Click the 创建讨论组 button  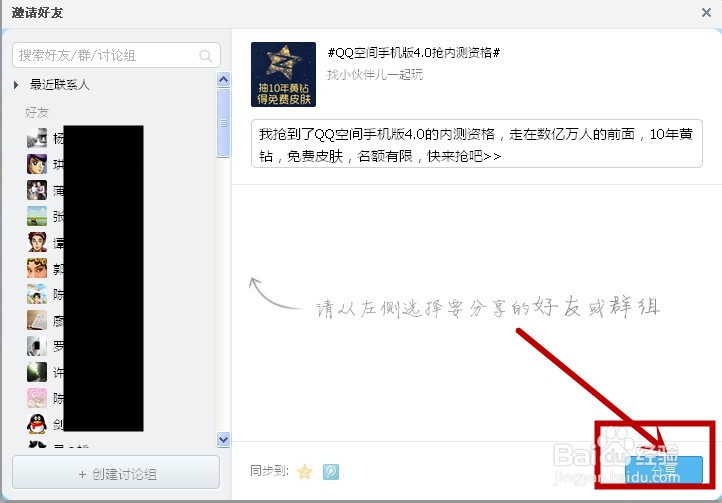[116, 472]
